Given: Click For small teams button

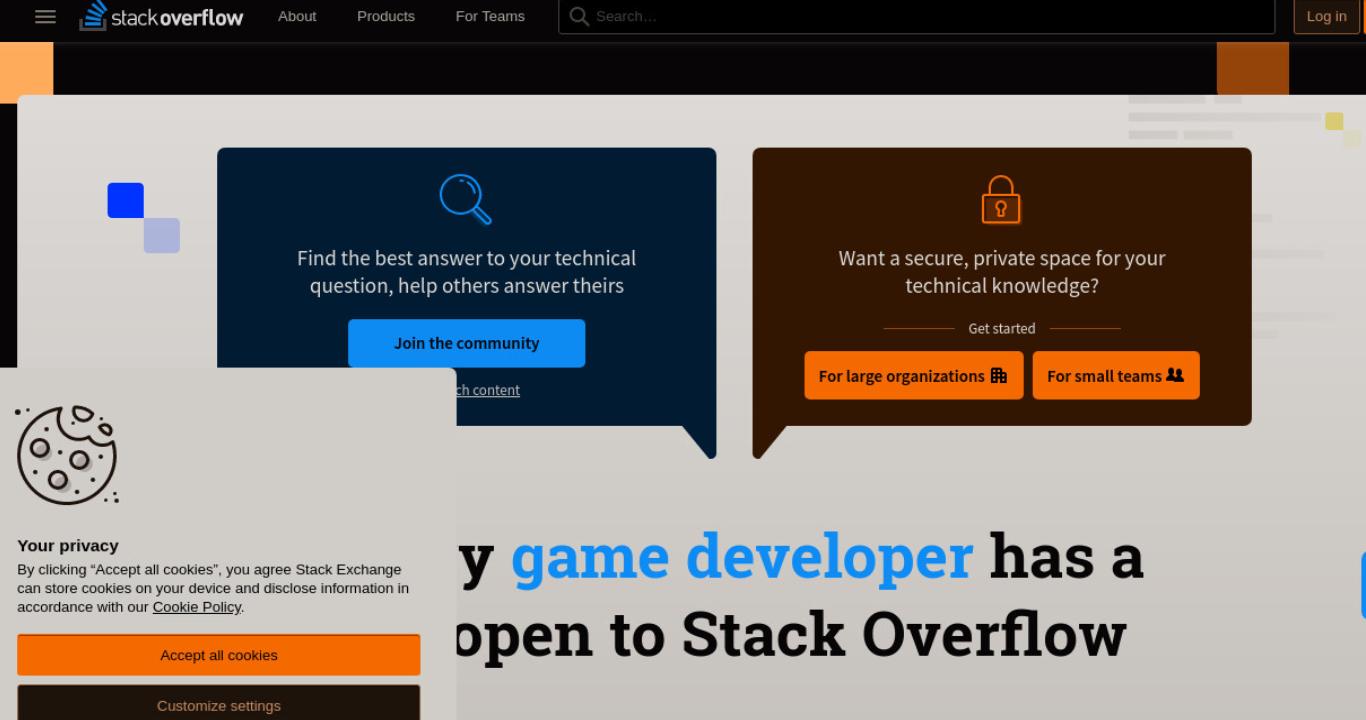Looking at the screenshot, I should [x=1116, y=376].
